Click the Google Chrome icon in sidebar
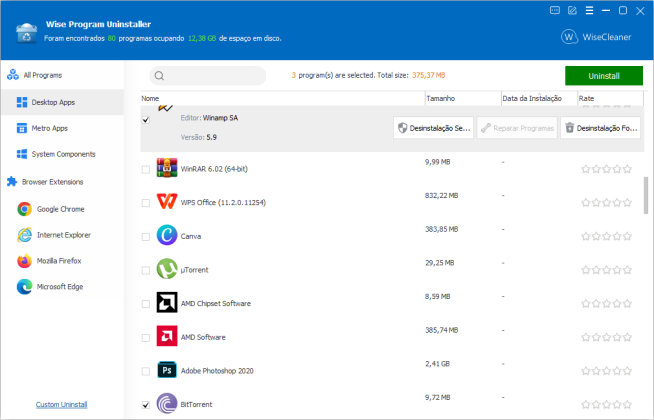Screen dimensions: 654x420 [25, 209]
